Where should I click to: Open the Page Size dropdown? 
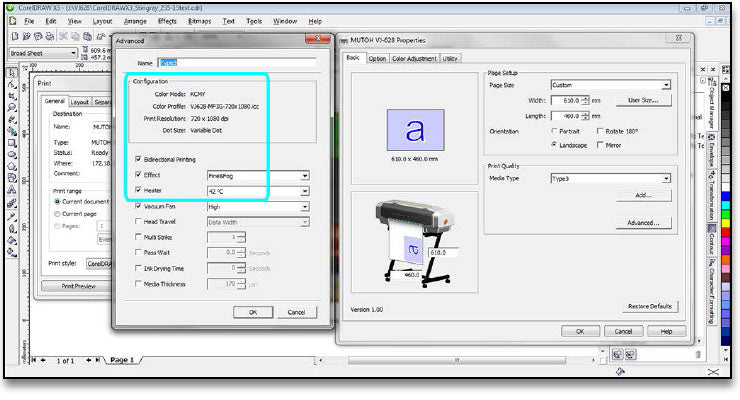(665, 85)
